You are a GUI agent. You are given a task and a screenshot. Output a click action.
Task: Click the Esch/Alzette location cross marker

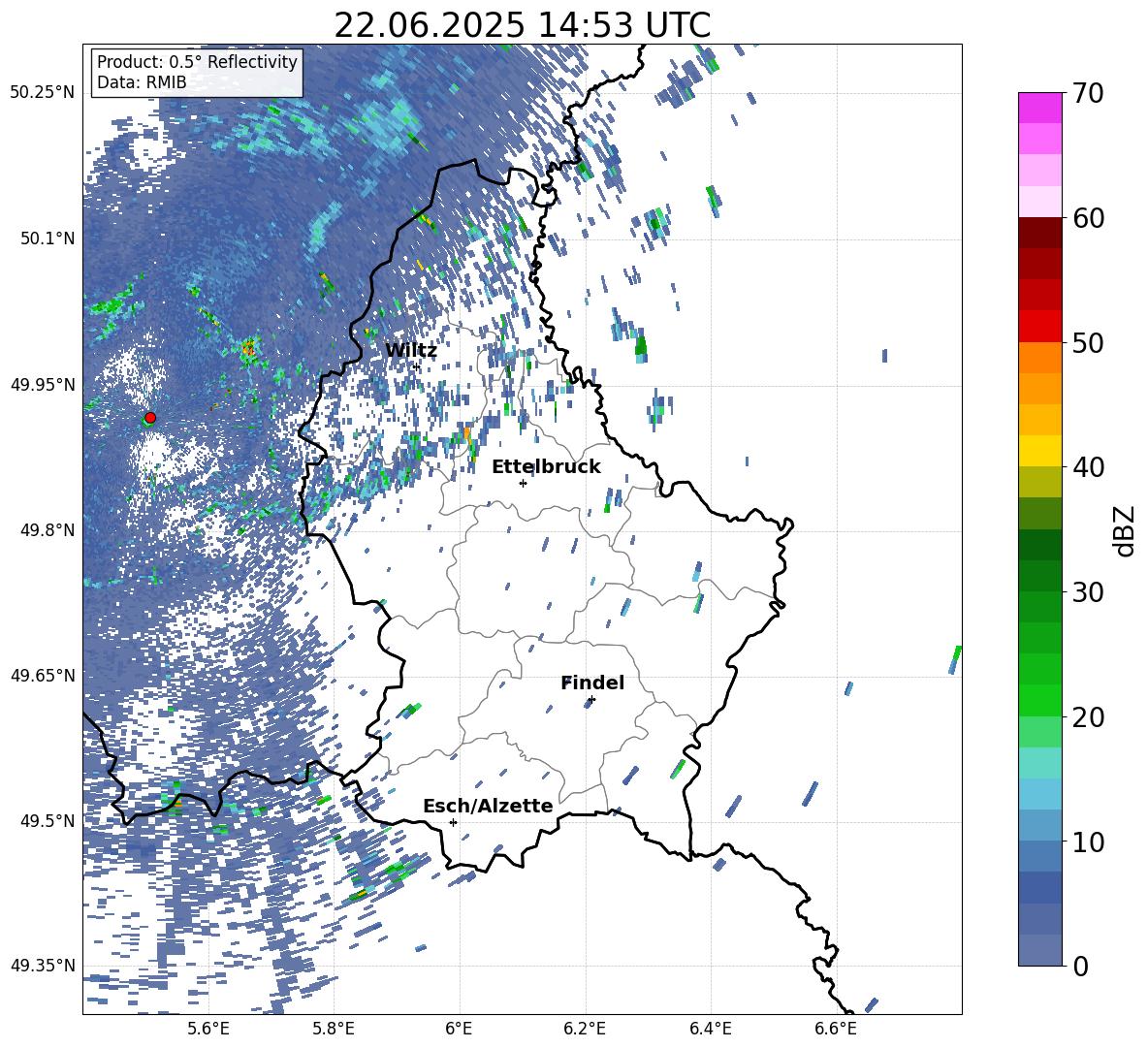pos(453,822)
